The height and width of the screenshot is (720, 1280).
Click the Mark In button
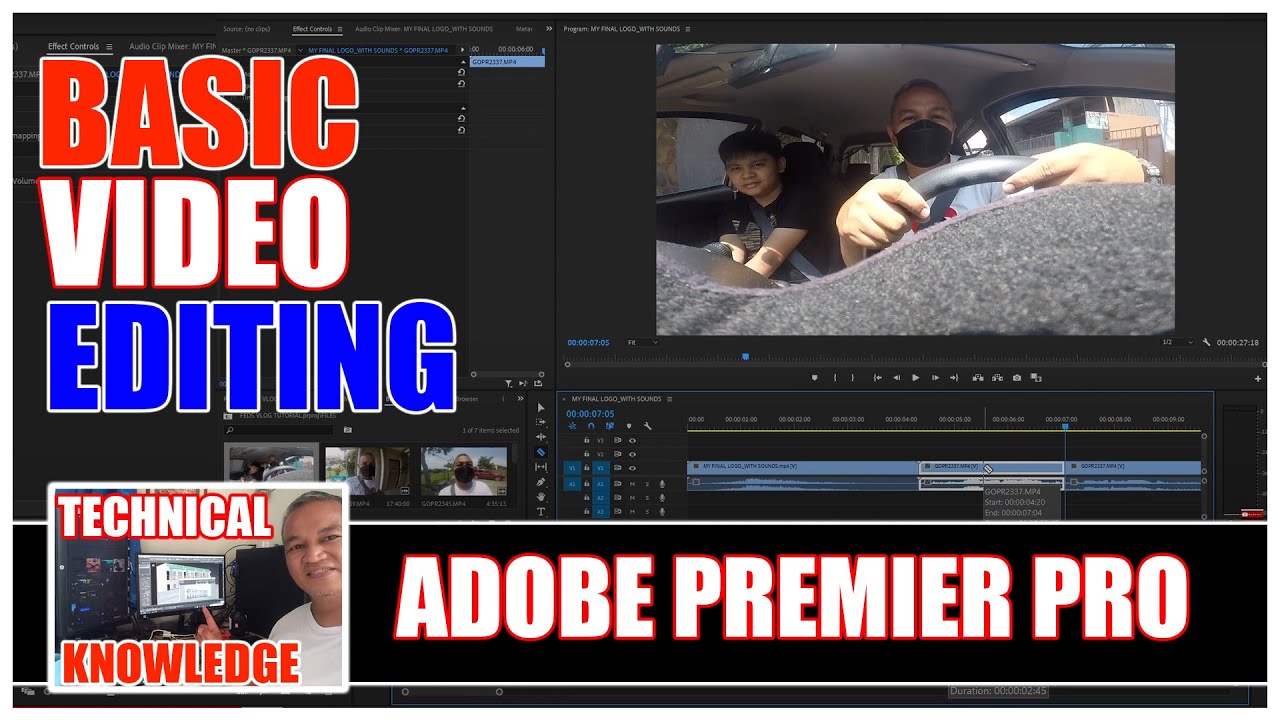(x=835, y=378)
